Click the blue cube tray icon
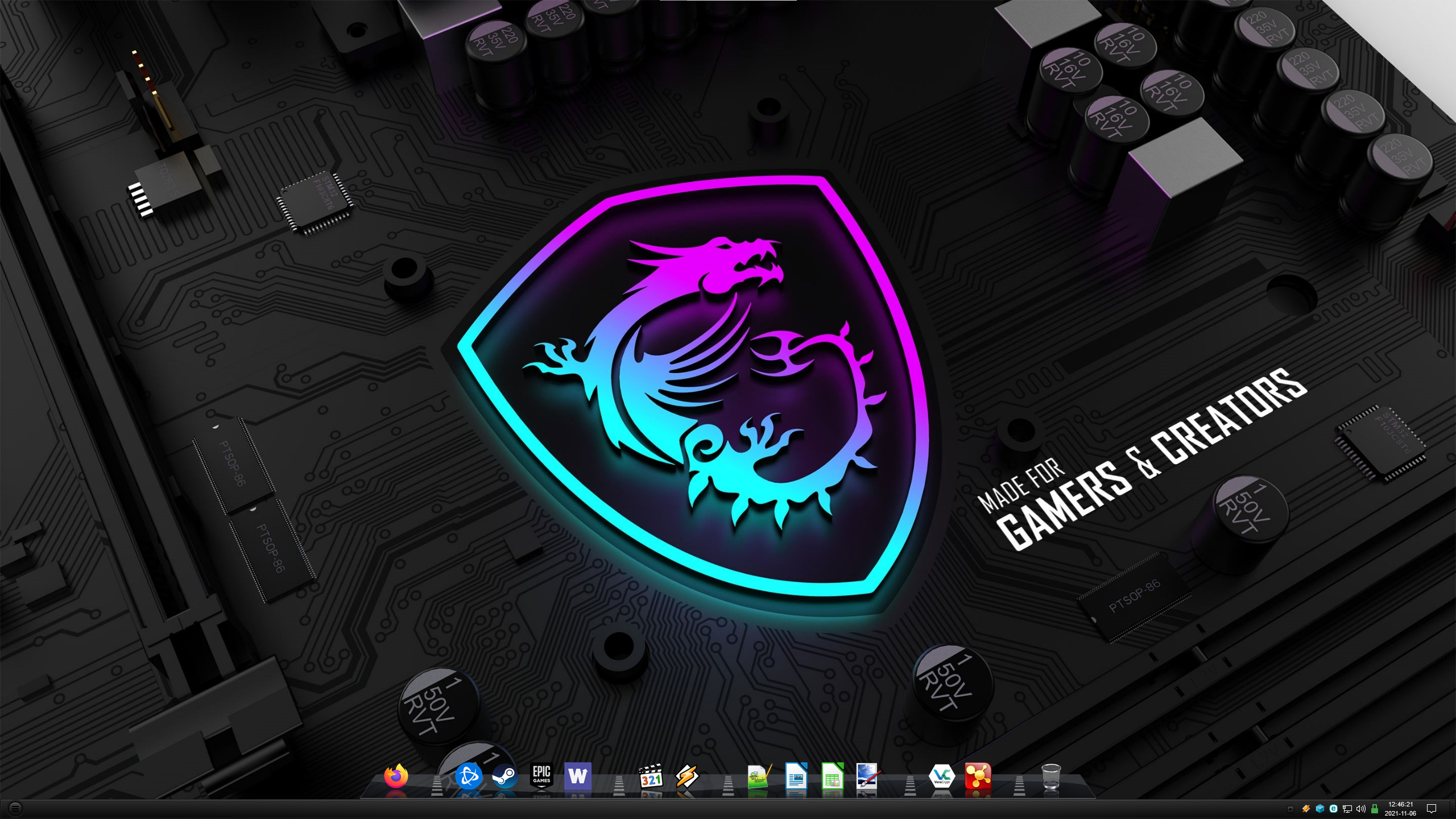 point(1319,809)
